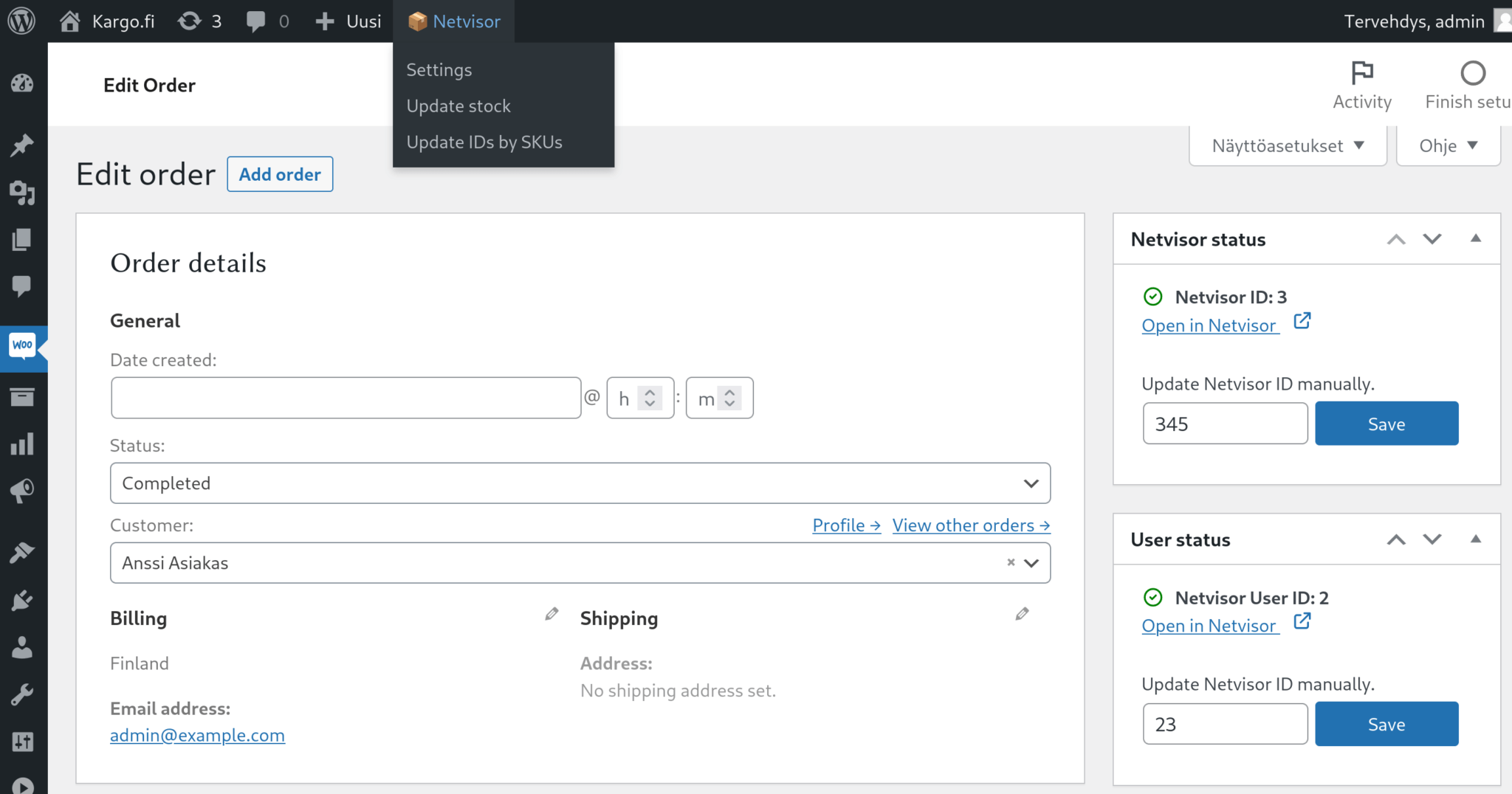Image resolution: width=1512 pixels, height=794 pixels.
Task: Click the Date created input field
Action: point(346,398)
